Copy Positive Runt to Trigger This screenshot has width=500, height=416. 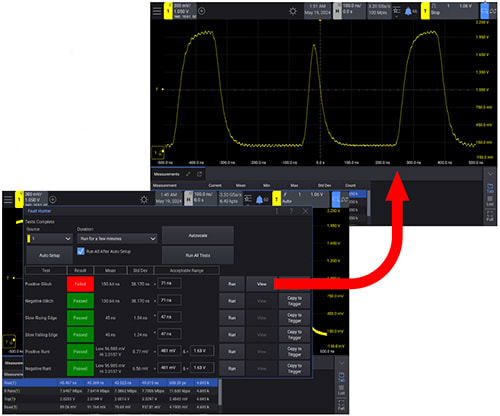(x=294, y=352)
